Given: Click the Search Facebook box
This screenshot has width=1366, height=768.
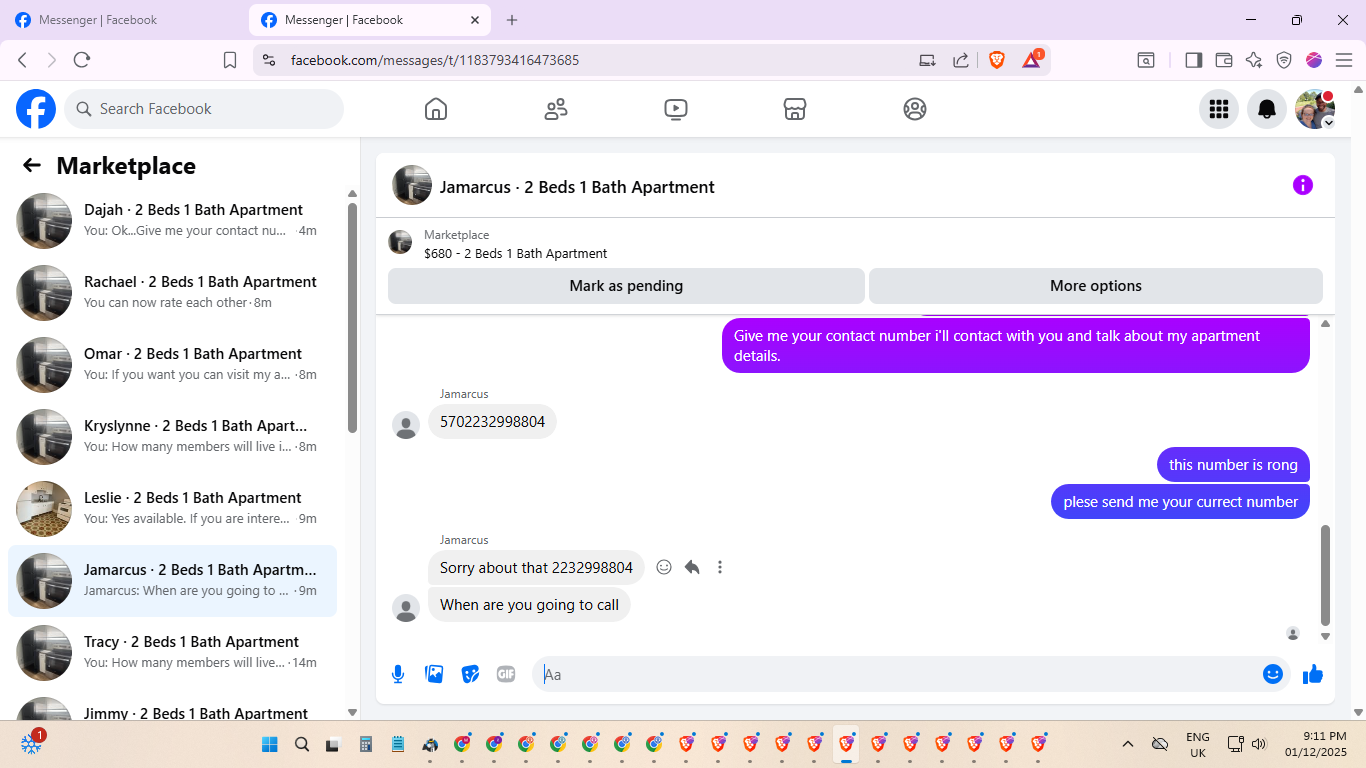Looking at the screenshot, I should pyautogui.click(x=204, y=109).
